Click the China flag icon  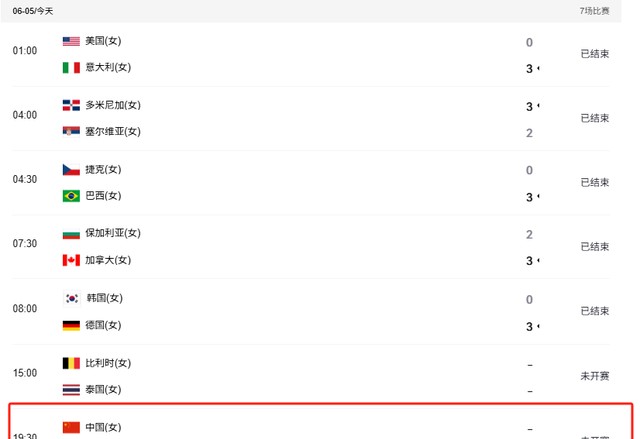coord(71,427)
